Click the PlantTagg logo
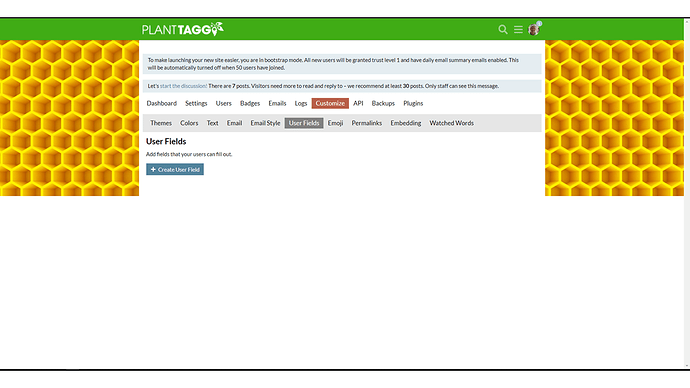This screenshot has width=690, height=388. 183,29
